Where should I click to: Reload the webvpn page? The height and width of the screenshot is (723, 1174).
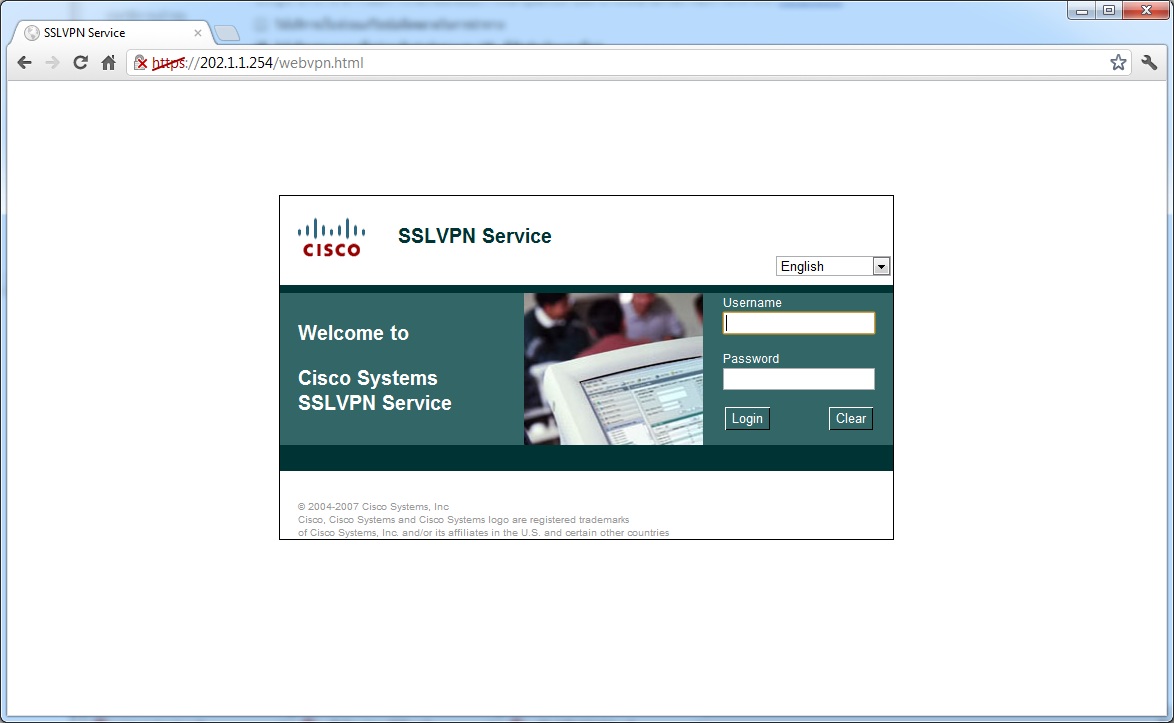tap(80, 63)
